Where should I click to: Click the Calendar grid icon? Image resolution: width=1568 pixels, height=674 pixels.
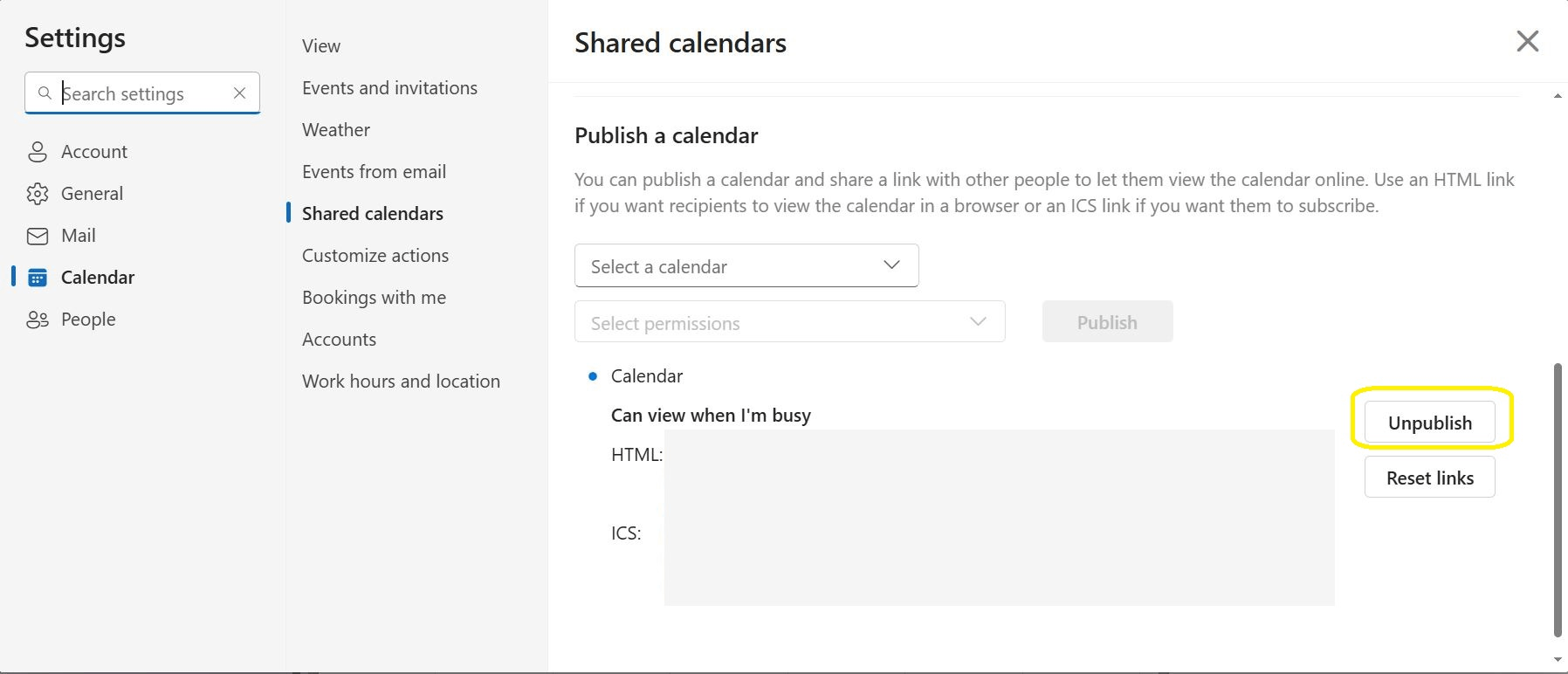click(x=38, y=278)
